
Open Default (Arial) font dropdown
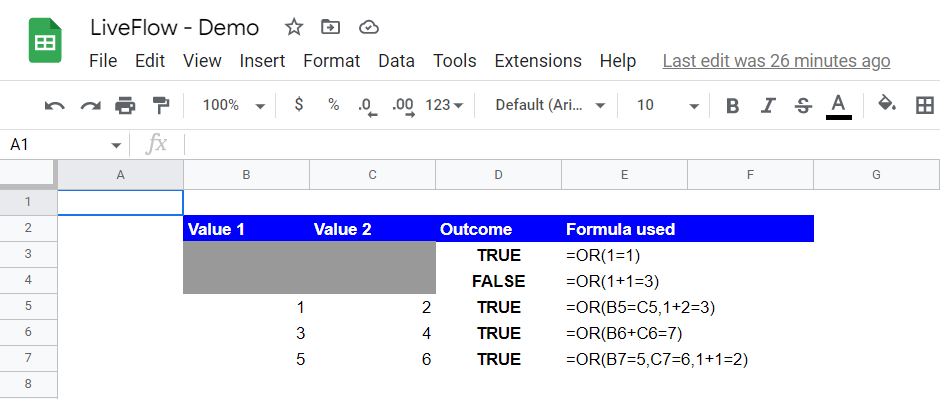[550, 105]
